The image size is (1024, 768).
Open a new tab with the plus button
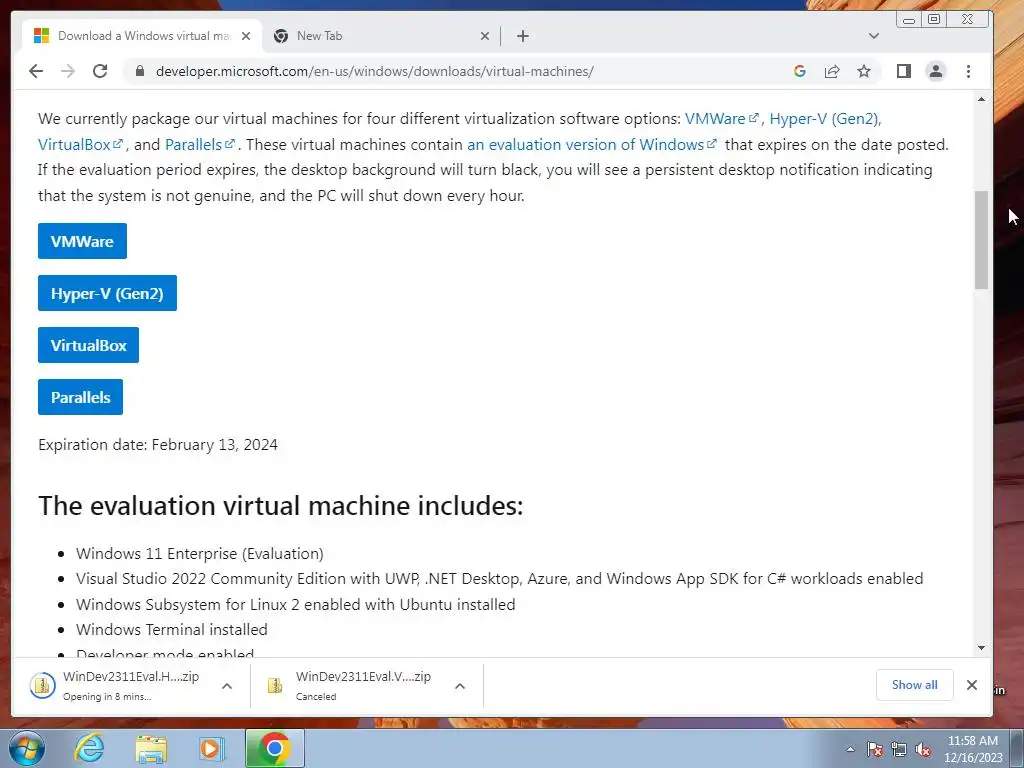(x=522, y=36)
